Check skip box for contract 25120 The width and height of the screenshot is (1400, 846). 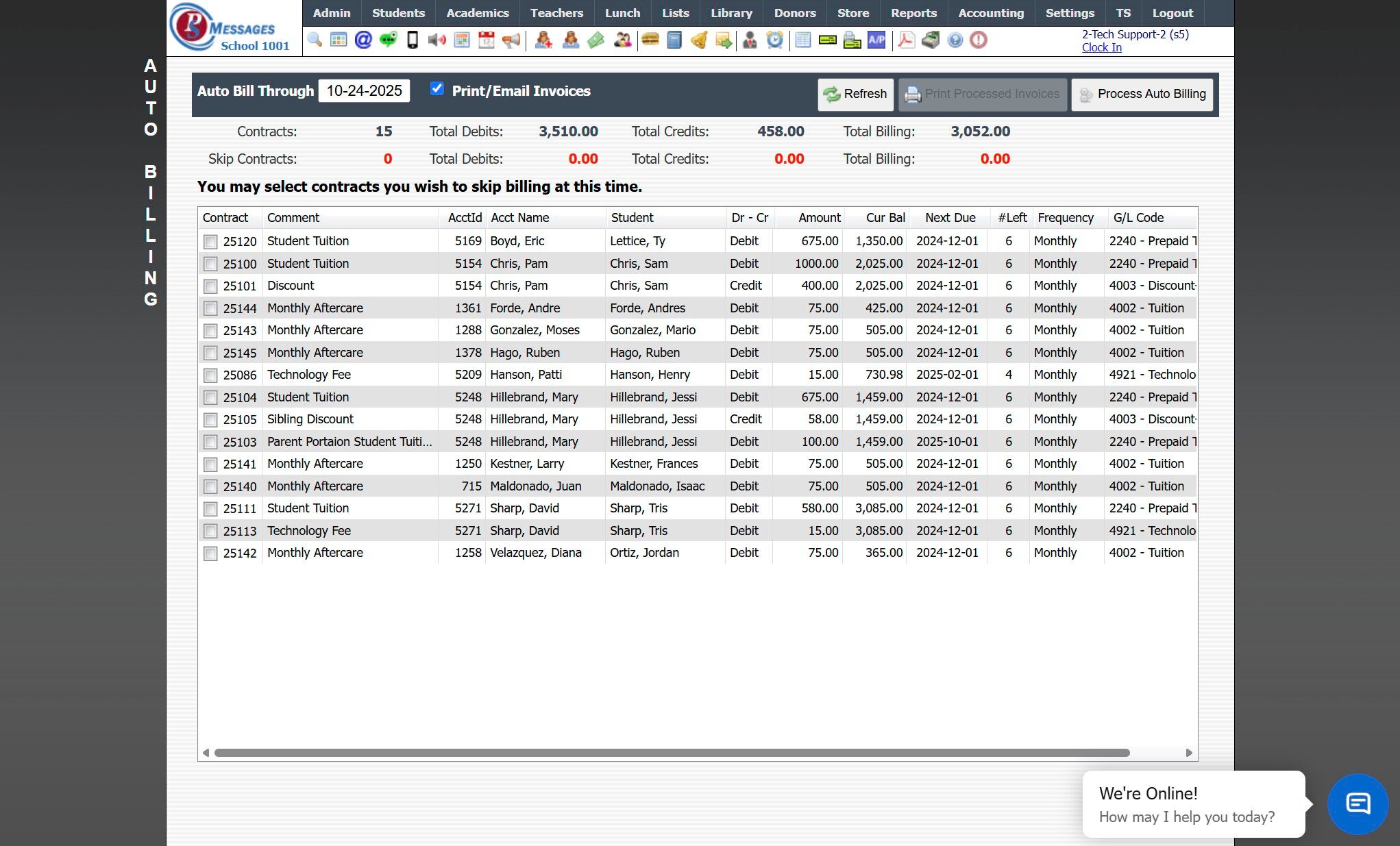pos(210,242)
